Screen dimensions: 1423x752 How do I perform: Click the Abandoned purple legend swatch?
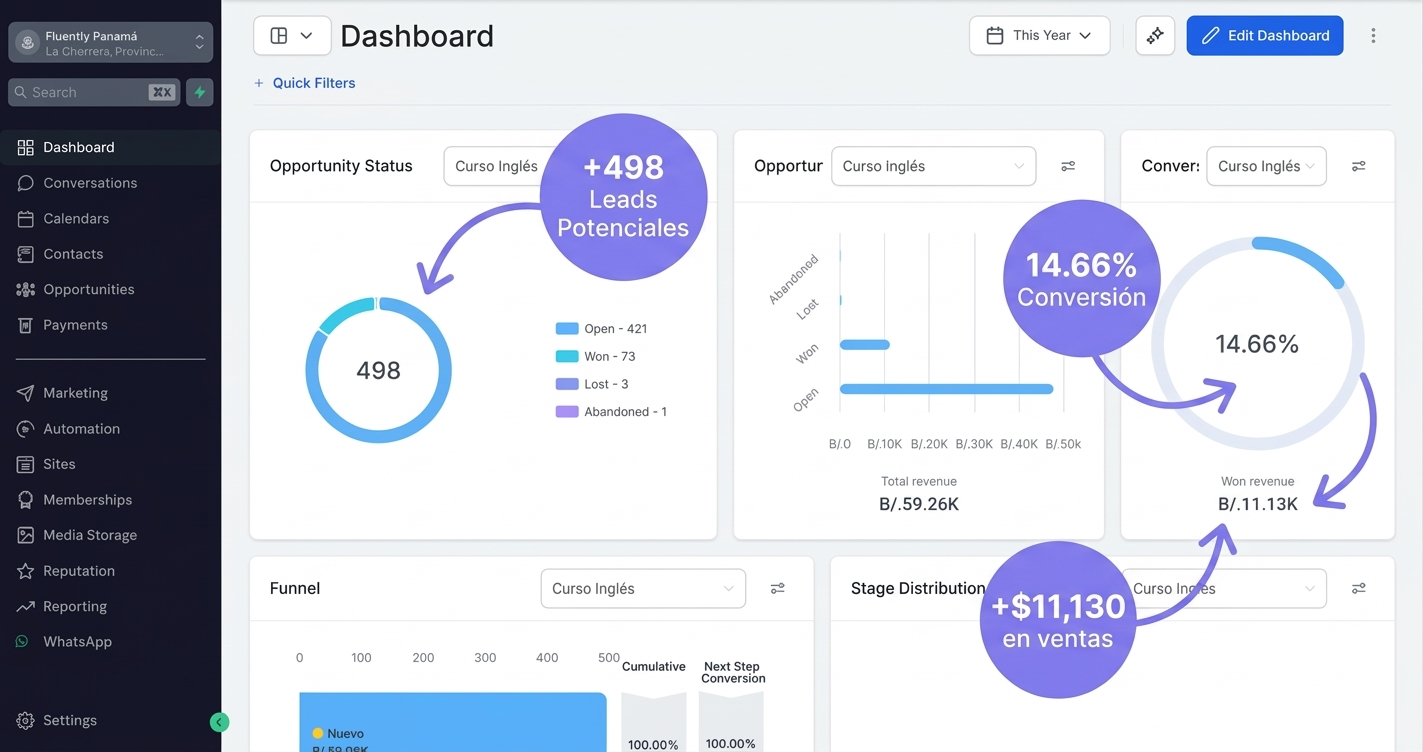click(x=567, y=412)
